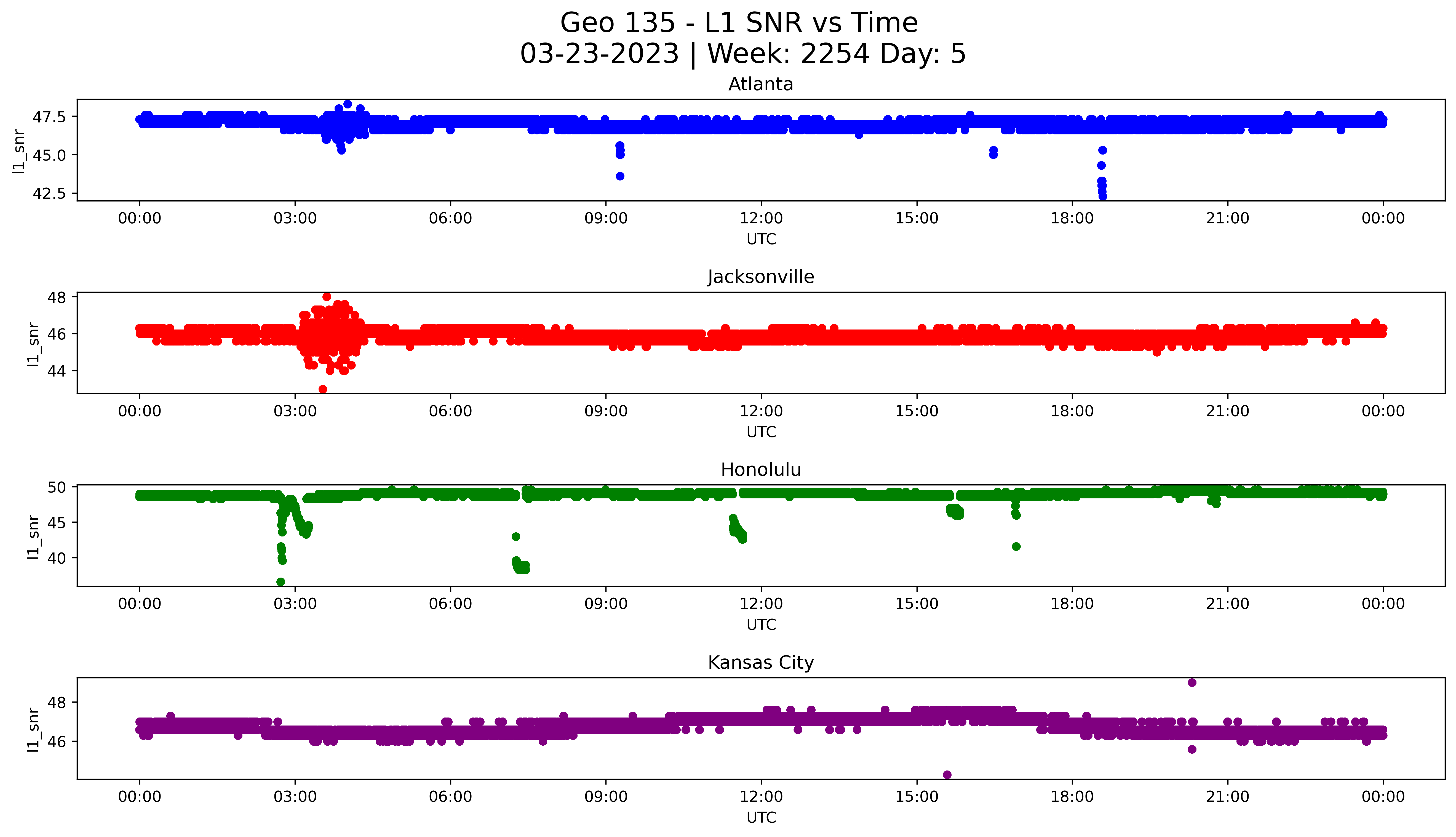Click the 'UTC' label under the Atlanta plot
The height and width of the screenshot is (837, 1456).
tap(761, 239)
